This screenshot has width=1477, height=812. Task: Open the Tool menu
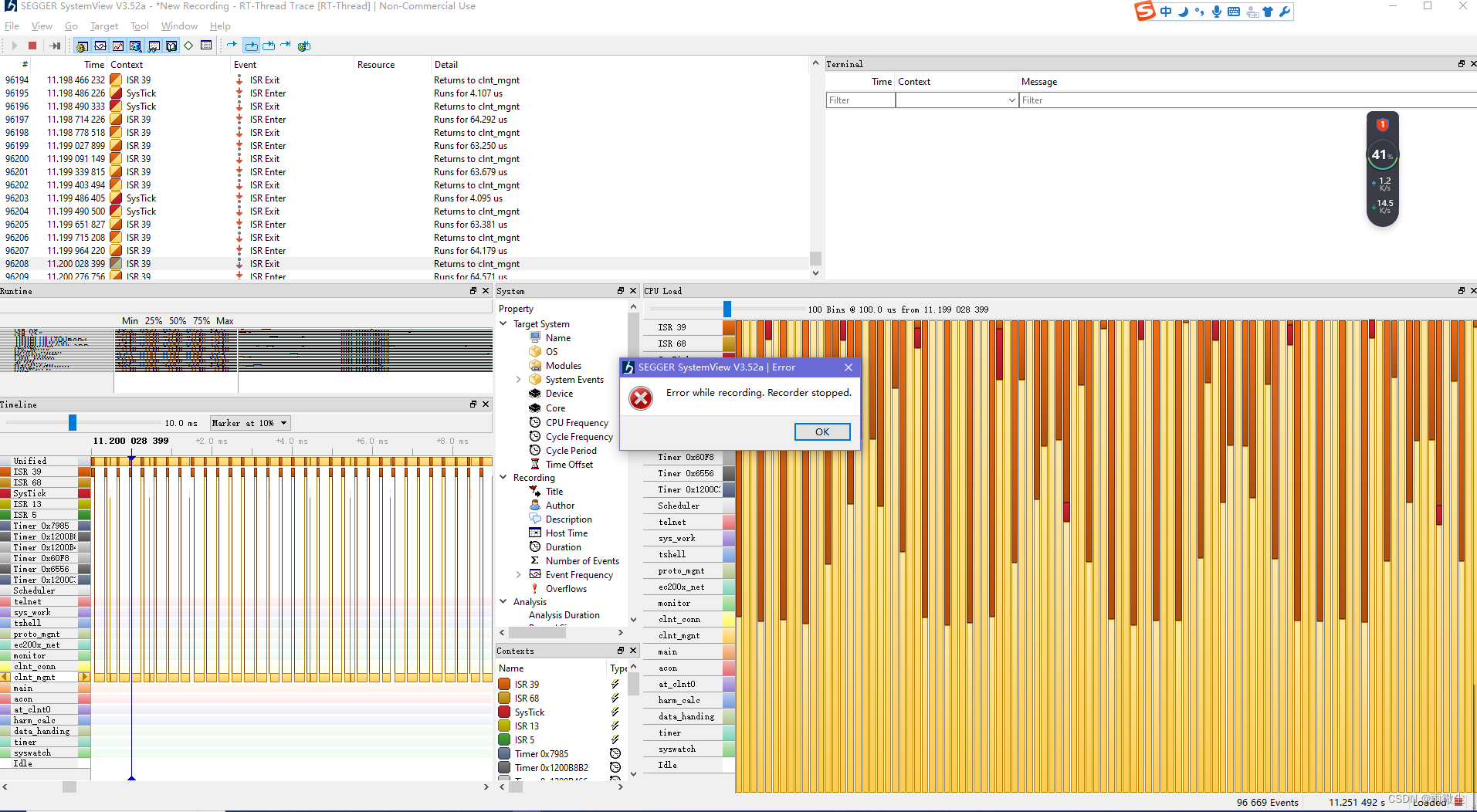(139, 26)
